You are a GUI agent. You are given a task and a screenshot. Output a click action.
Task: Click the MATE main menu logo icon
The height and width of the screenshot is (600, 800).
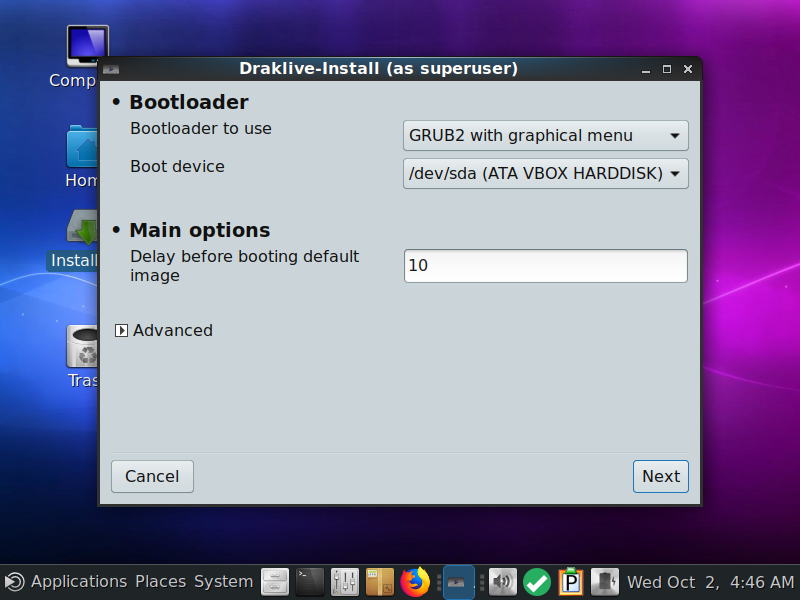14,582
